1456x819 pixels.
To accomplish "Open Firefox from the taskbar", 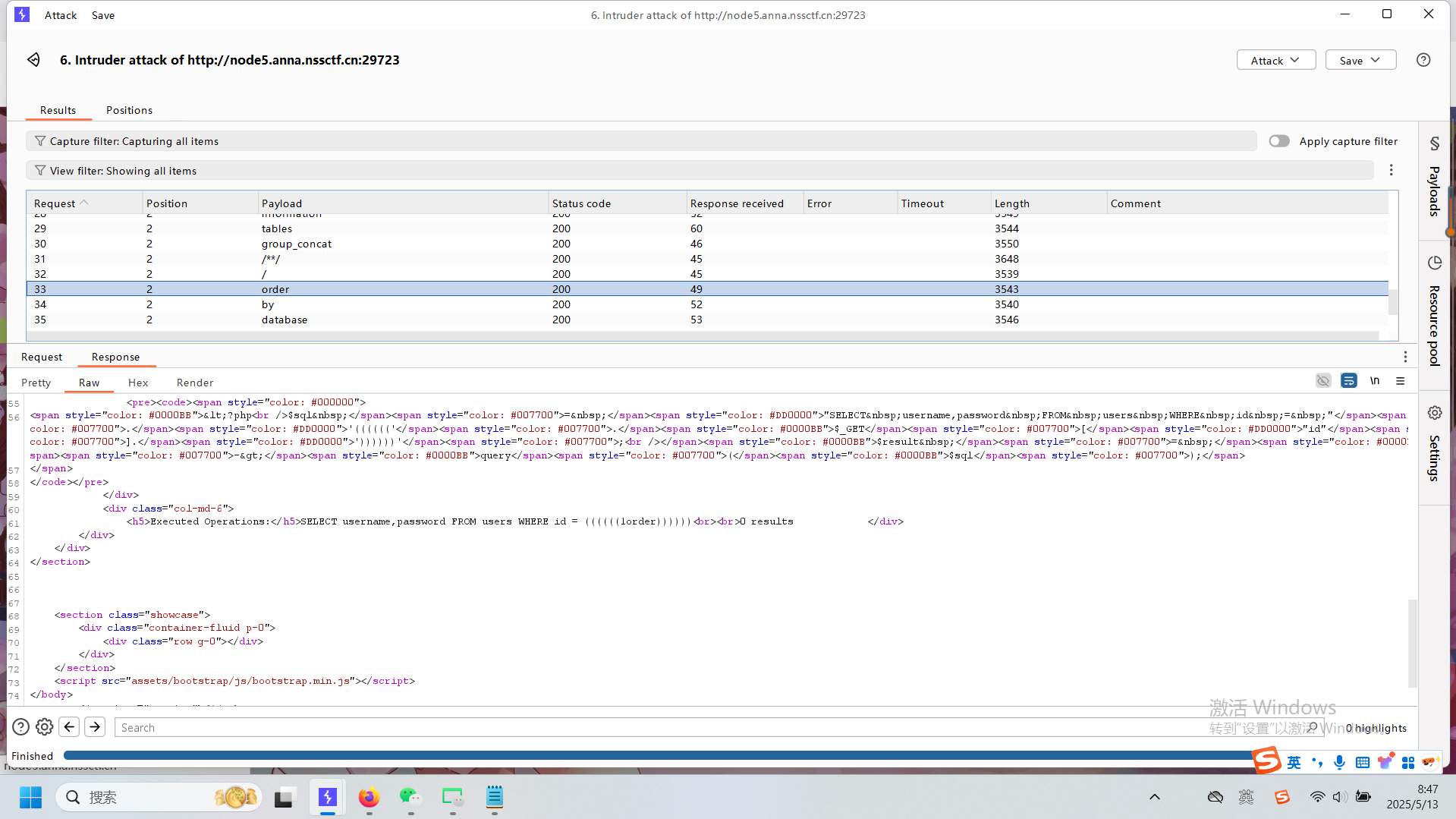I will (x=369, y=797).
